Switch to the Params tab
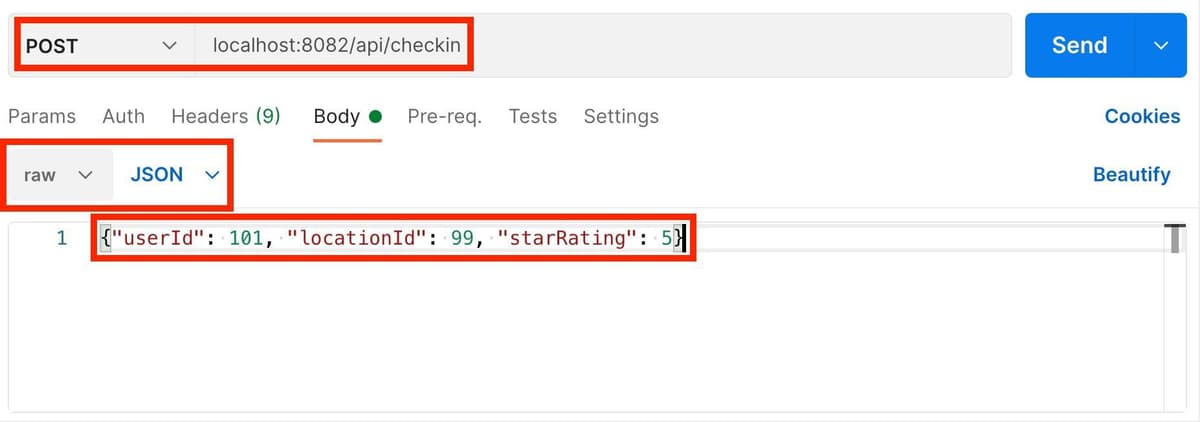 point(42,116)
